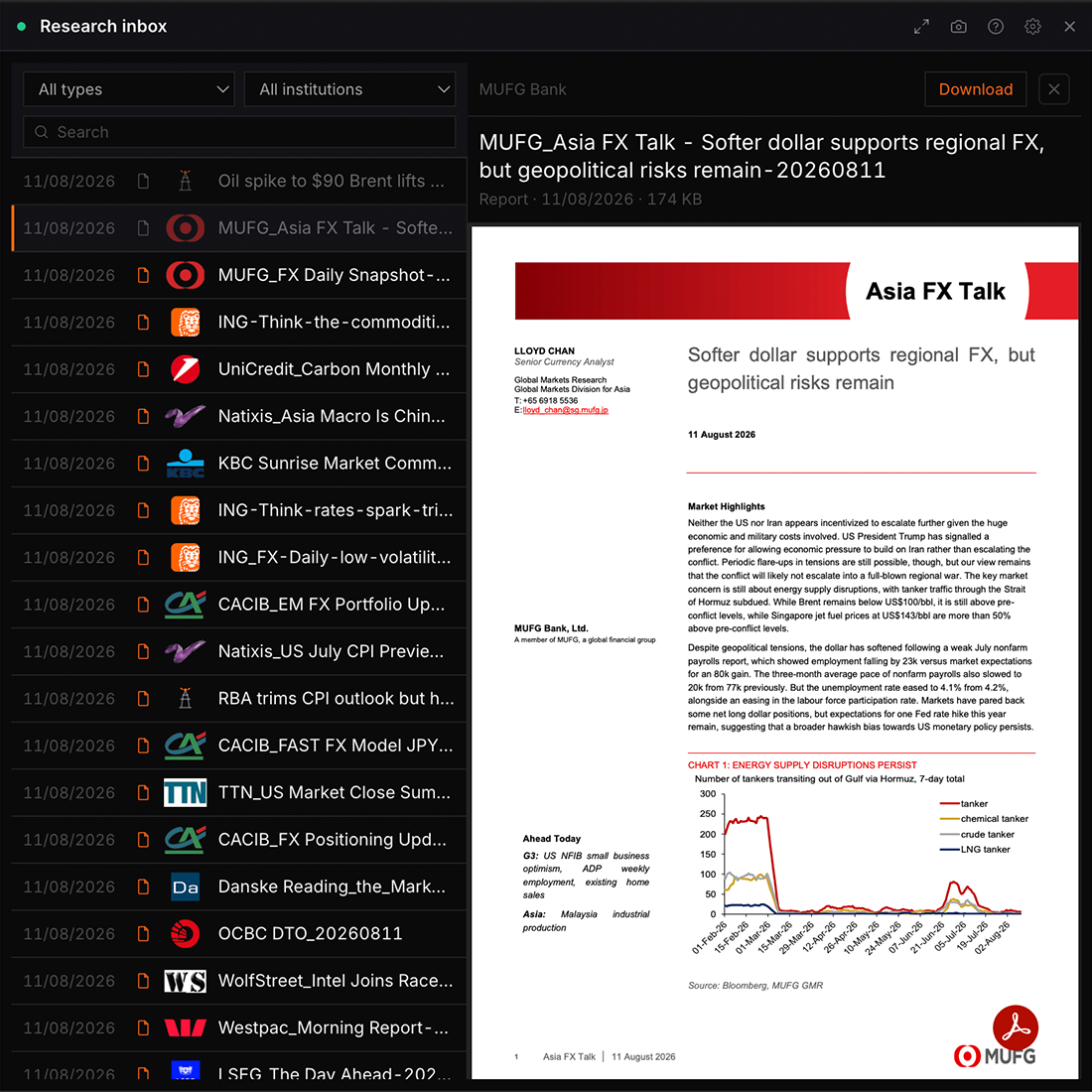Click the UniCredit logo on Carbon Monthly row
The width and height of the screenshot is (1092, 1092).
186,369
